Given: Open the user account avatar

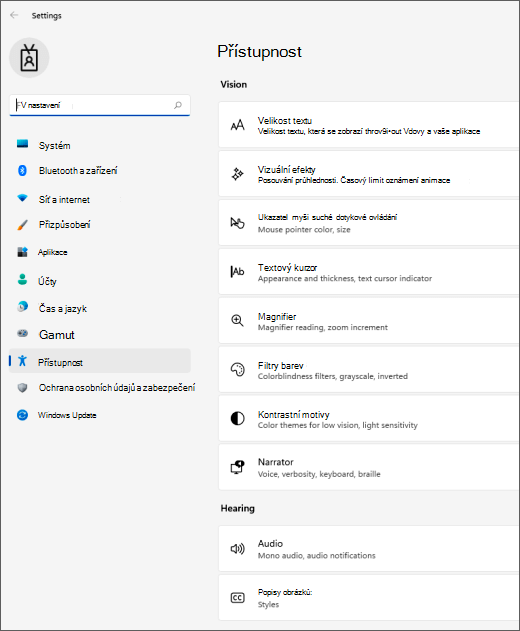Looking at the screenshot, I should click(29, 58).
